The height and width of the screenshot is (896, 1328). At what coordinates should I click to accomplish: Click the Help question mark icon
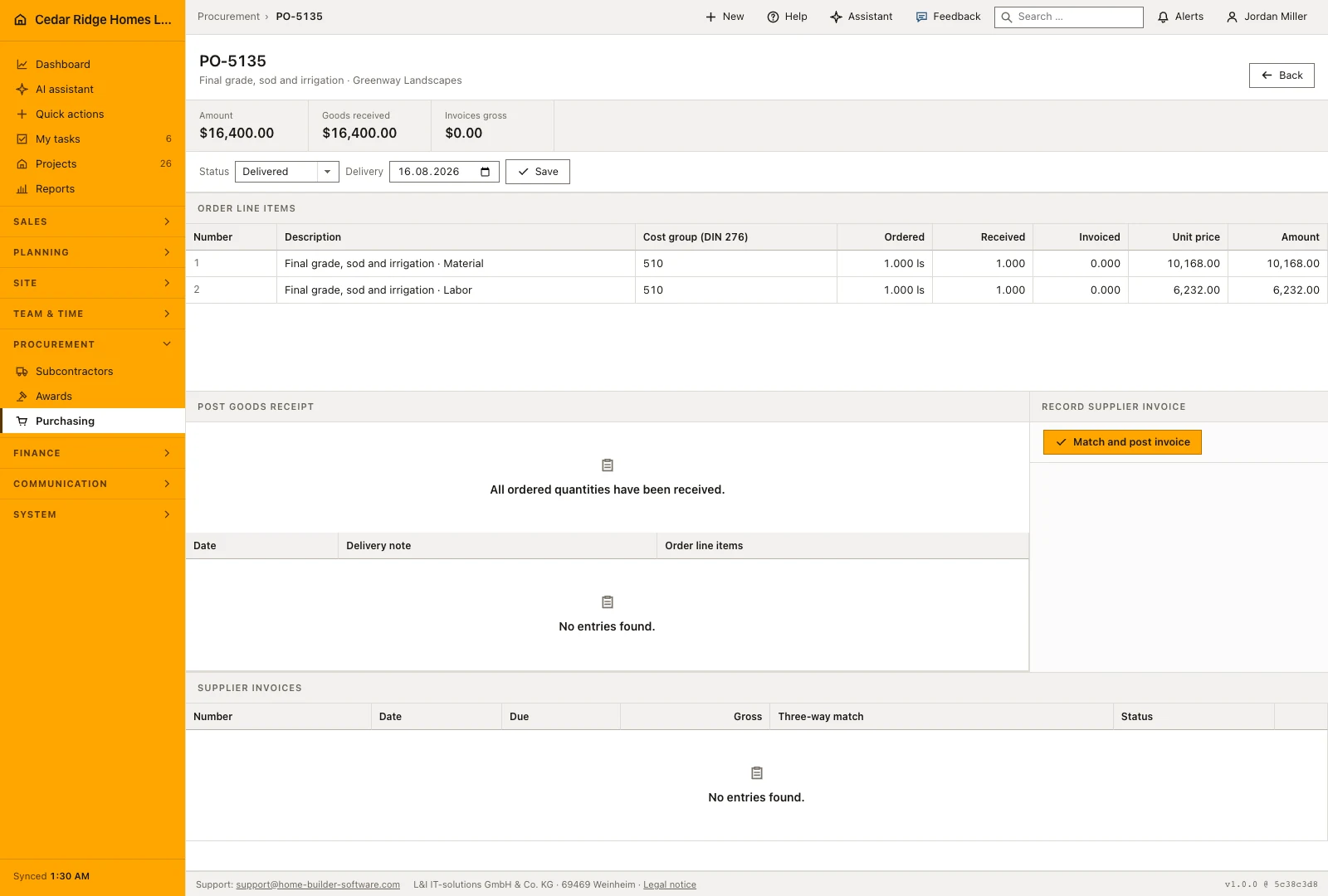click(x=773, y=17)
